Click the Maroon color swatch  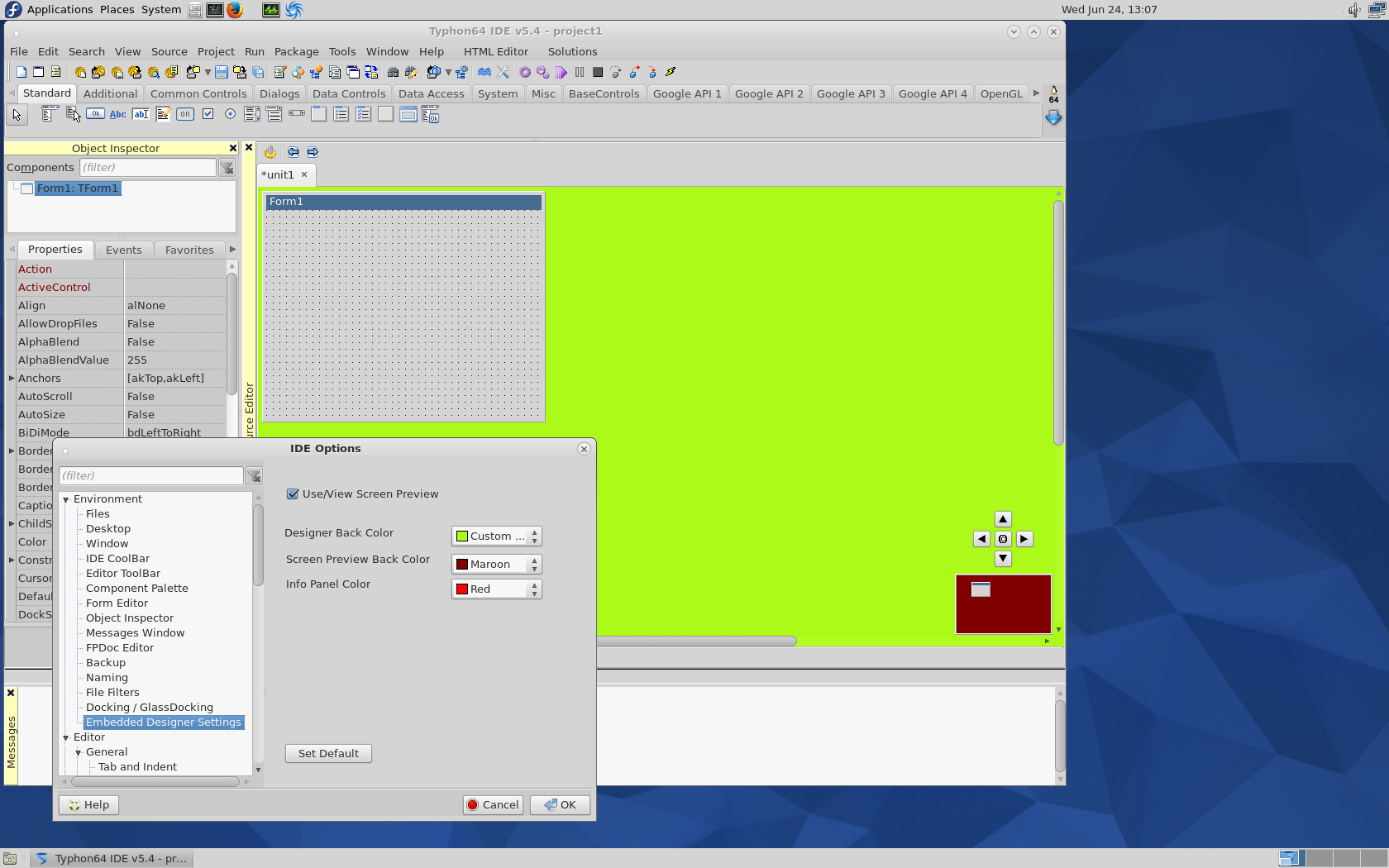(x=462, y=565)
